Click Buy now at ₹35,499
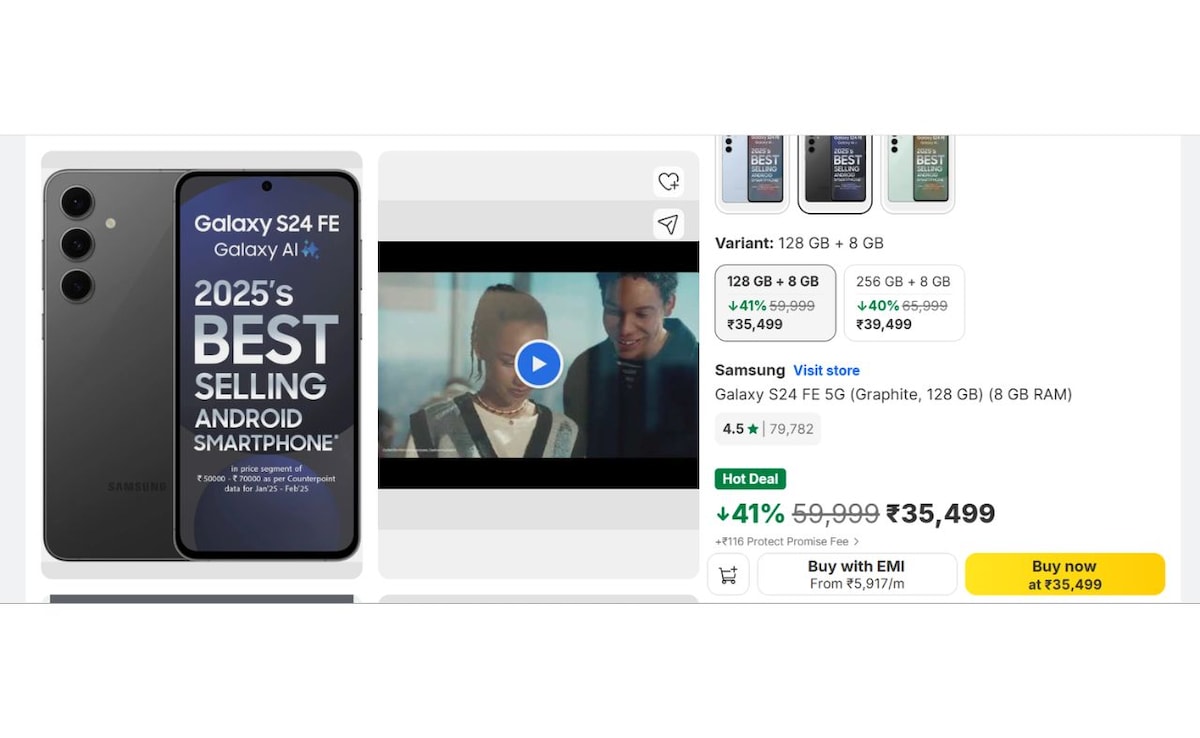Viewport: 1200px width, 738px height. 1064,575
